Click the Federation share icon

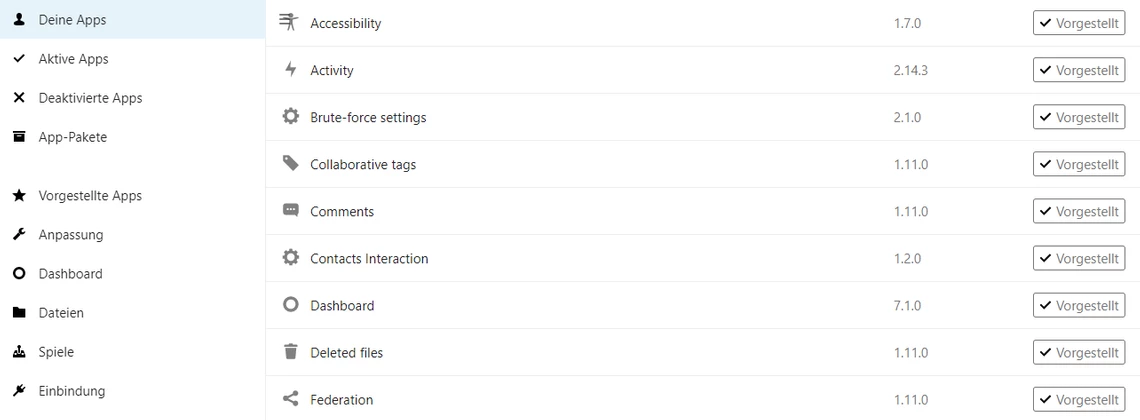[x=291, y=399]
